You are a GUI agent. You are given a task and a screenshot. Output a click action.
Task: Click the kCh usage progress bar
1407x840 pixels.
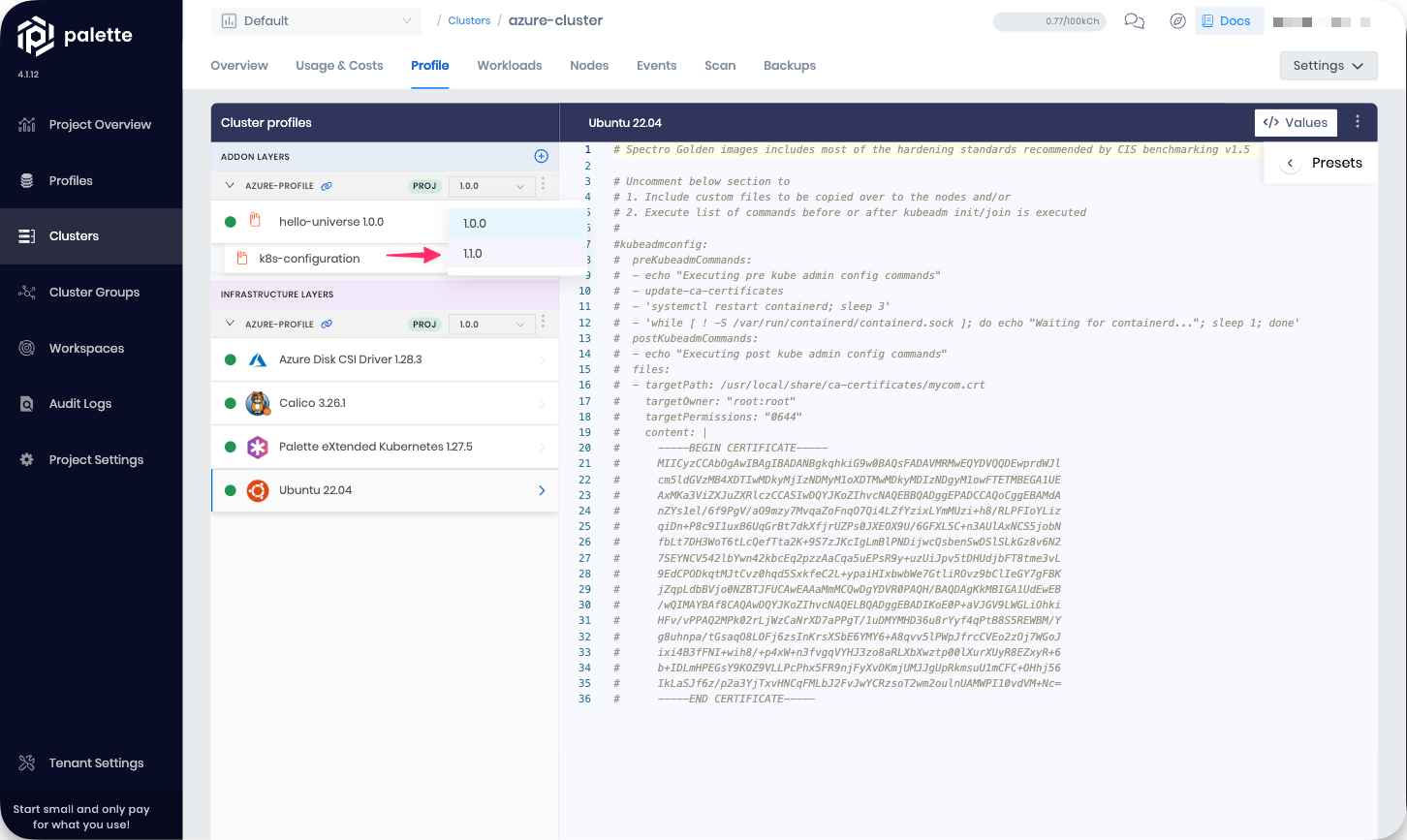[1049, 21]
